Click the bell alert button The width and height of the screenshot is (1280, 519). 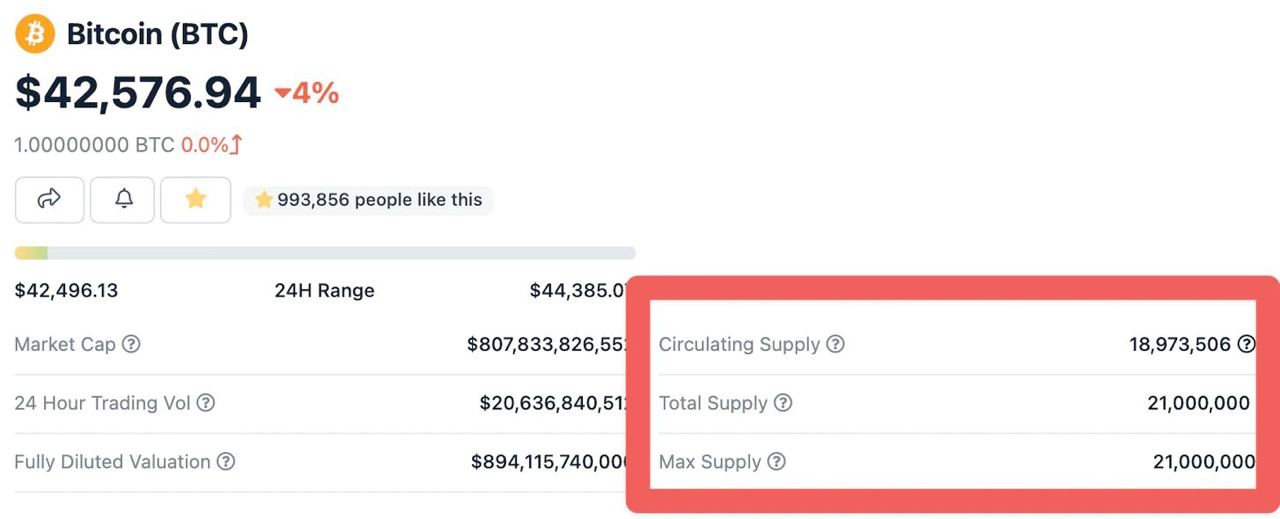pyautogui.click(x=123, y=200)
